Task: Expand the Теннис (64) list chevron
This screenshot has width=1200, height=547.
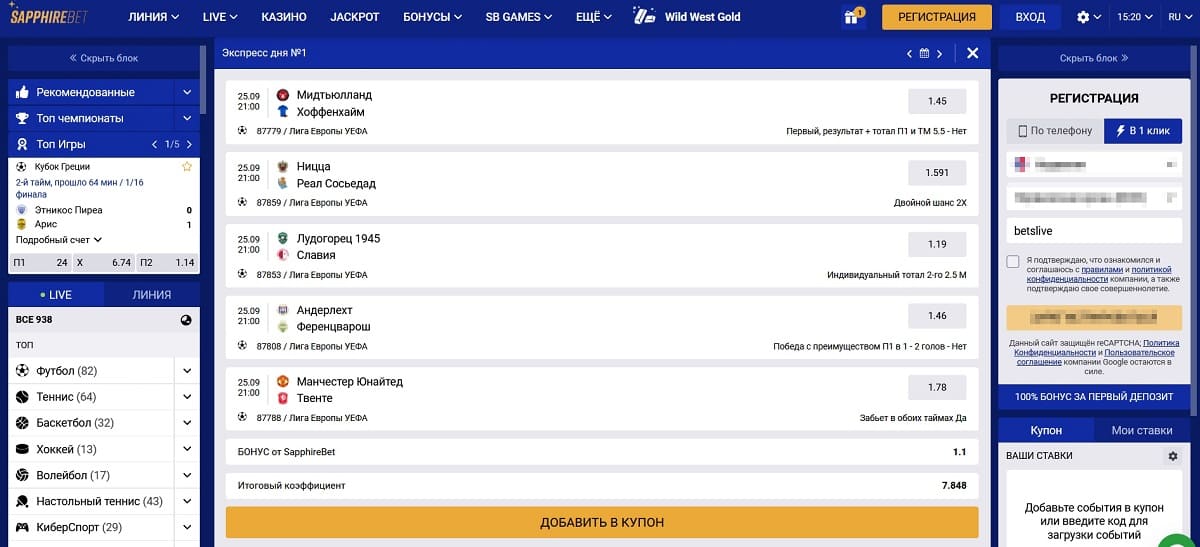Action: [x=187, y=397]
